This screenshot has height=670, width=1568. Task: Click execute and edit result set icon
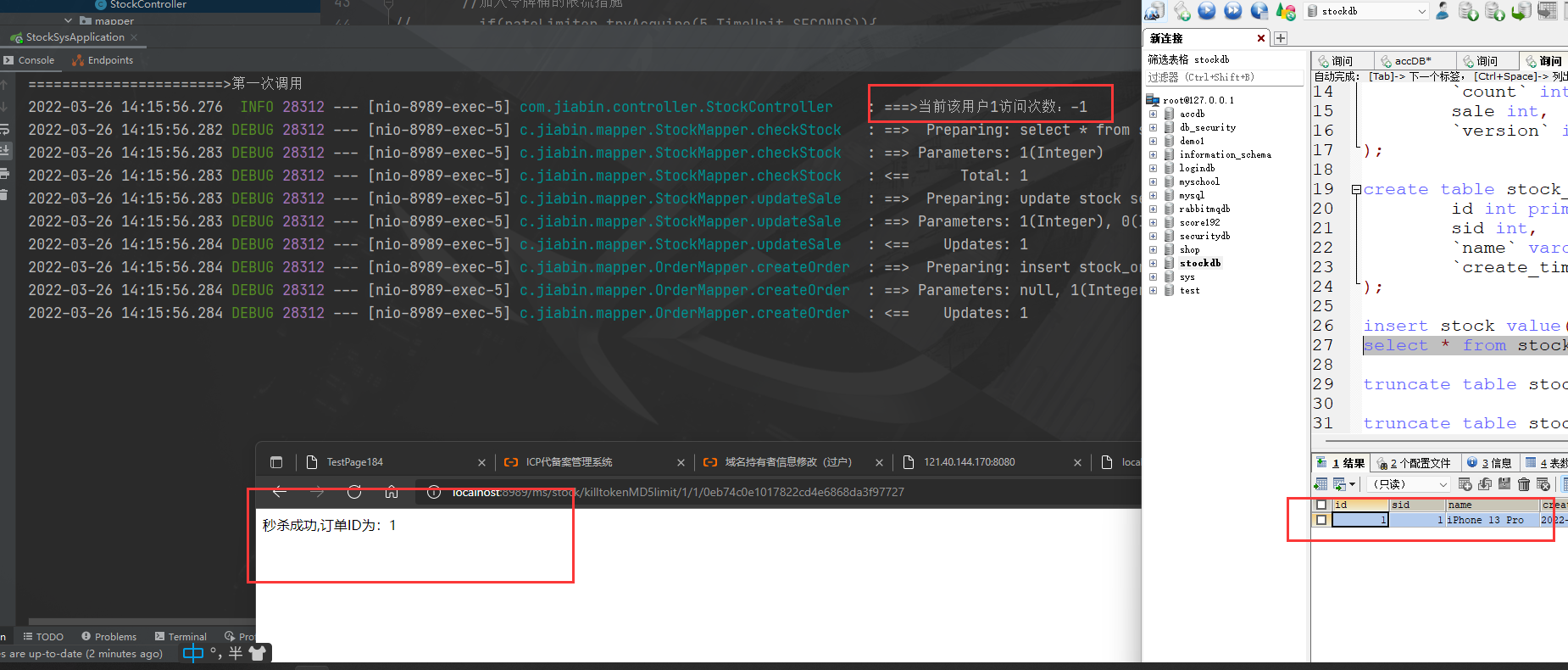click(1259, 11)
